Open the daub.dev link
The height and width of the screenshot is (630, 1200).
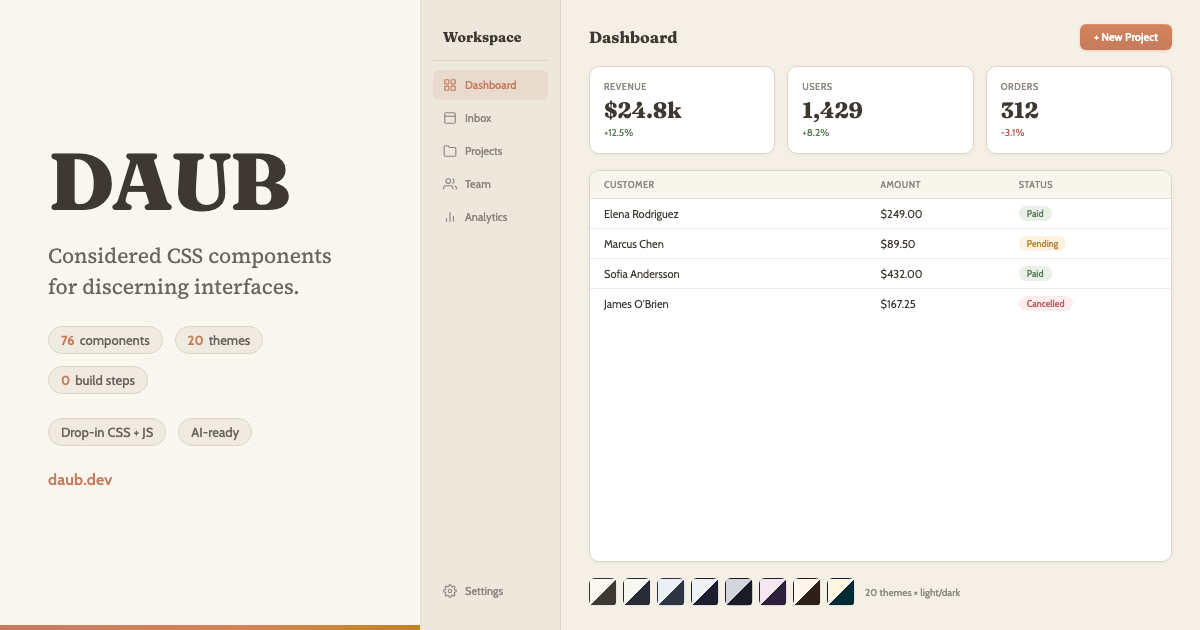pyautogui.click(x=80, y=480)
